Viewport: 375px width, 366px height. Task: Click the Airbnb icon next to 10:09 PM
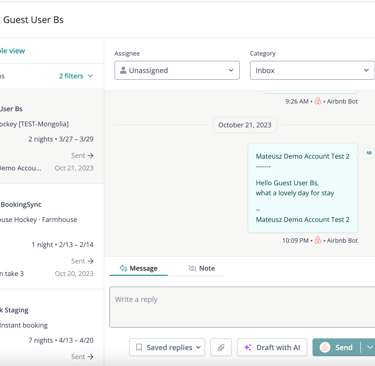tap(318, 240)
